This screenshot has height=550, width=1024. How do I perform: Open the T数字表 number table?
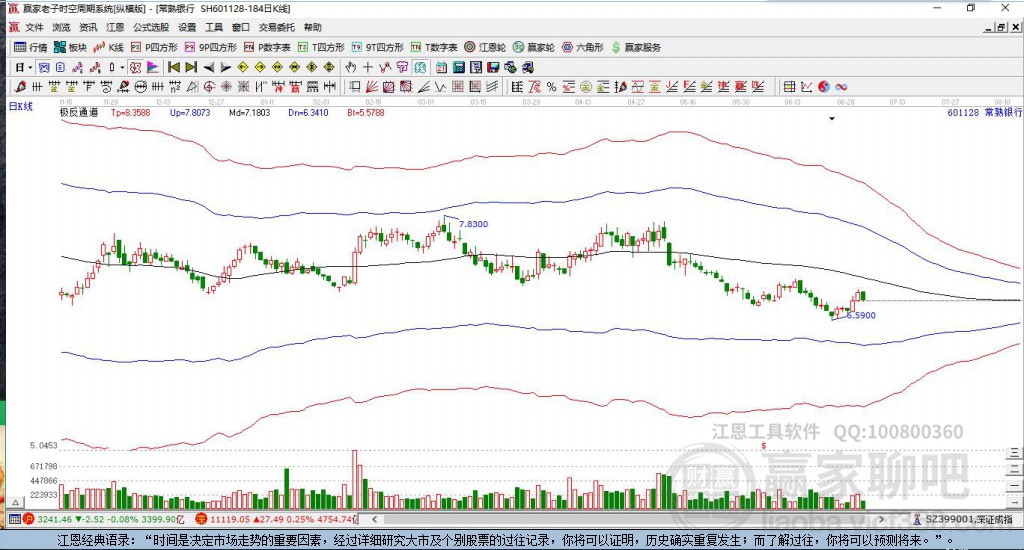tap(434, 47)
